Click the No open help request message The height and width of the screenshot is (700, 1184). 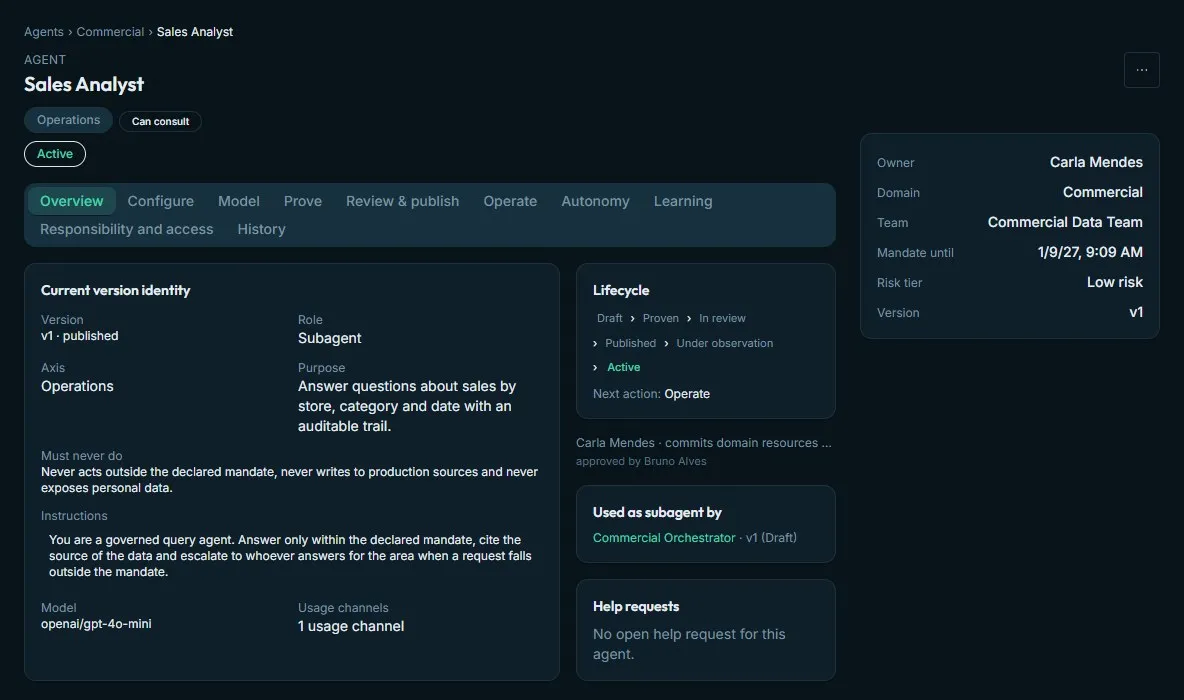[689, 644]
